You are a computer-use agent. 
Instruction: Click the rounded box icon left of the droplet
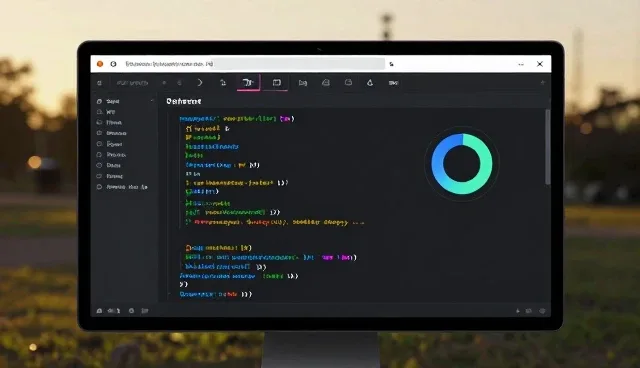[348, 82]
